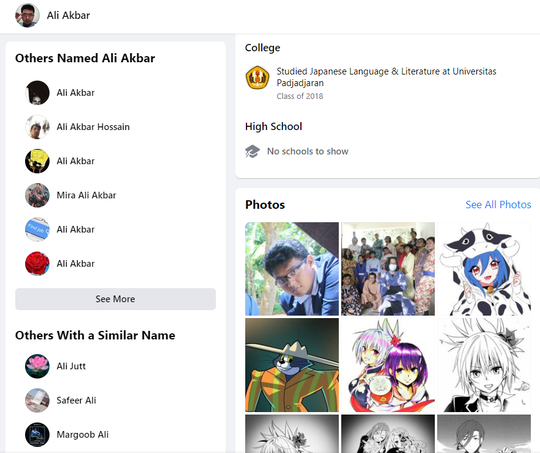View the purple-haired anime duo artwork

coord(388,365)
